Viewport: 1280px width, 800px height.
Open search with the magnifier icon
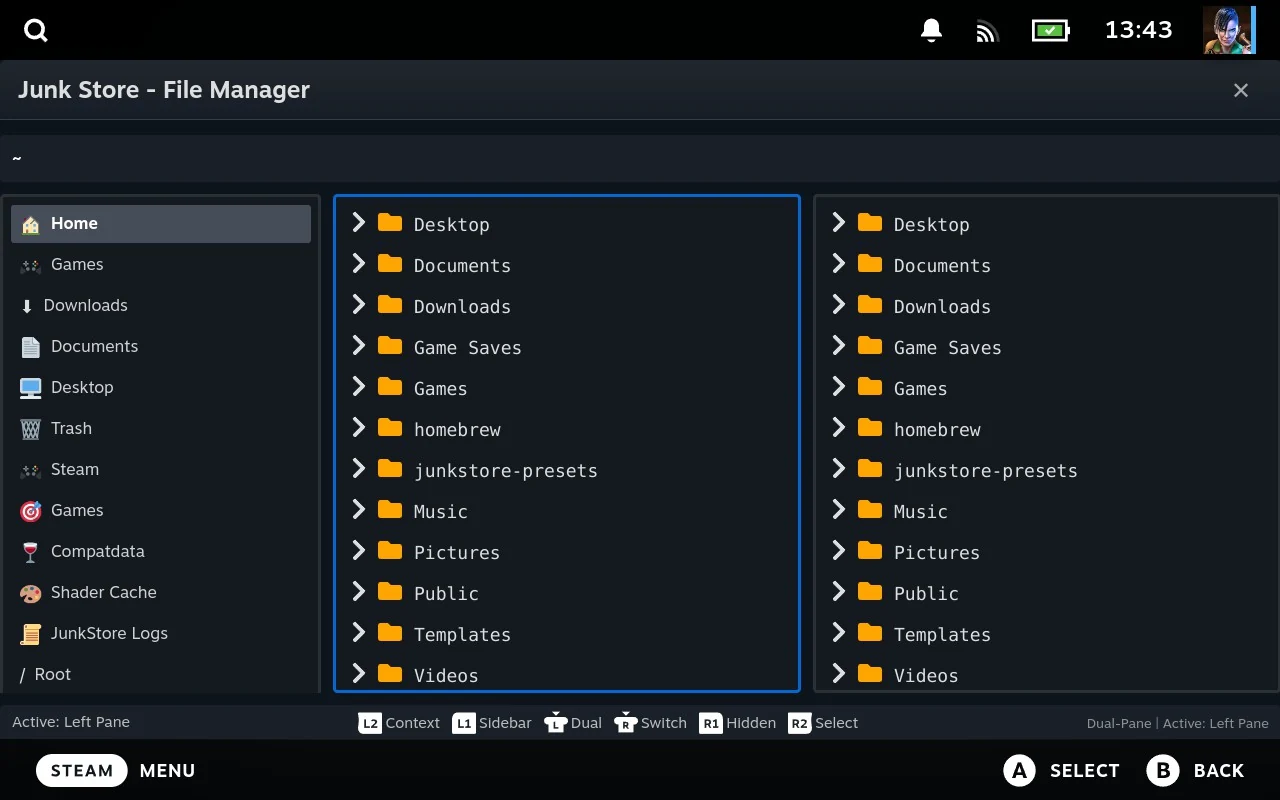[x=36, y=30]
